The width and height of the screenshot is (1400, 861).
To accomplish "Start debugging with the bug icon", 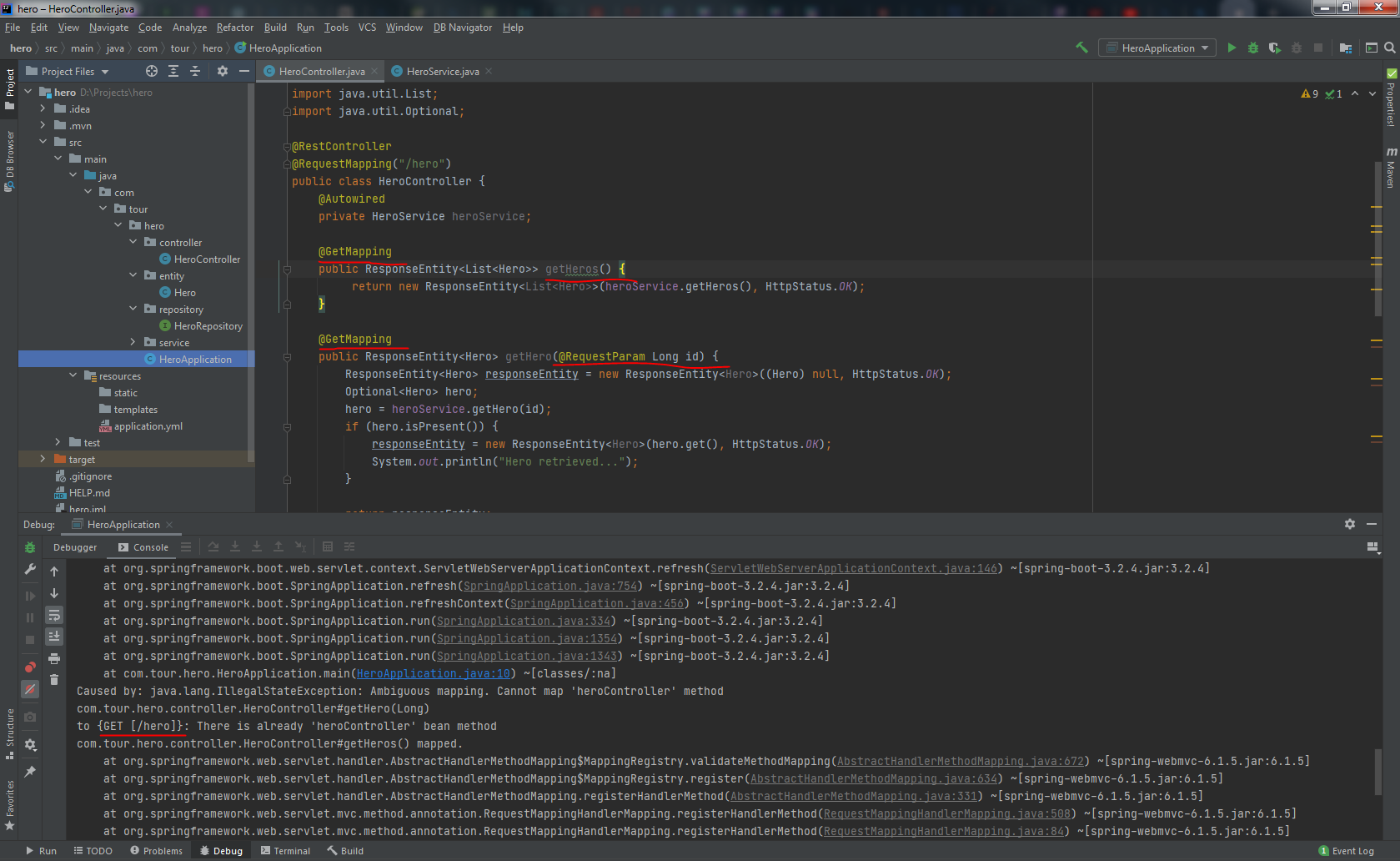I will (x=1253, y=48).
